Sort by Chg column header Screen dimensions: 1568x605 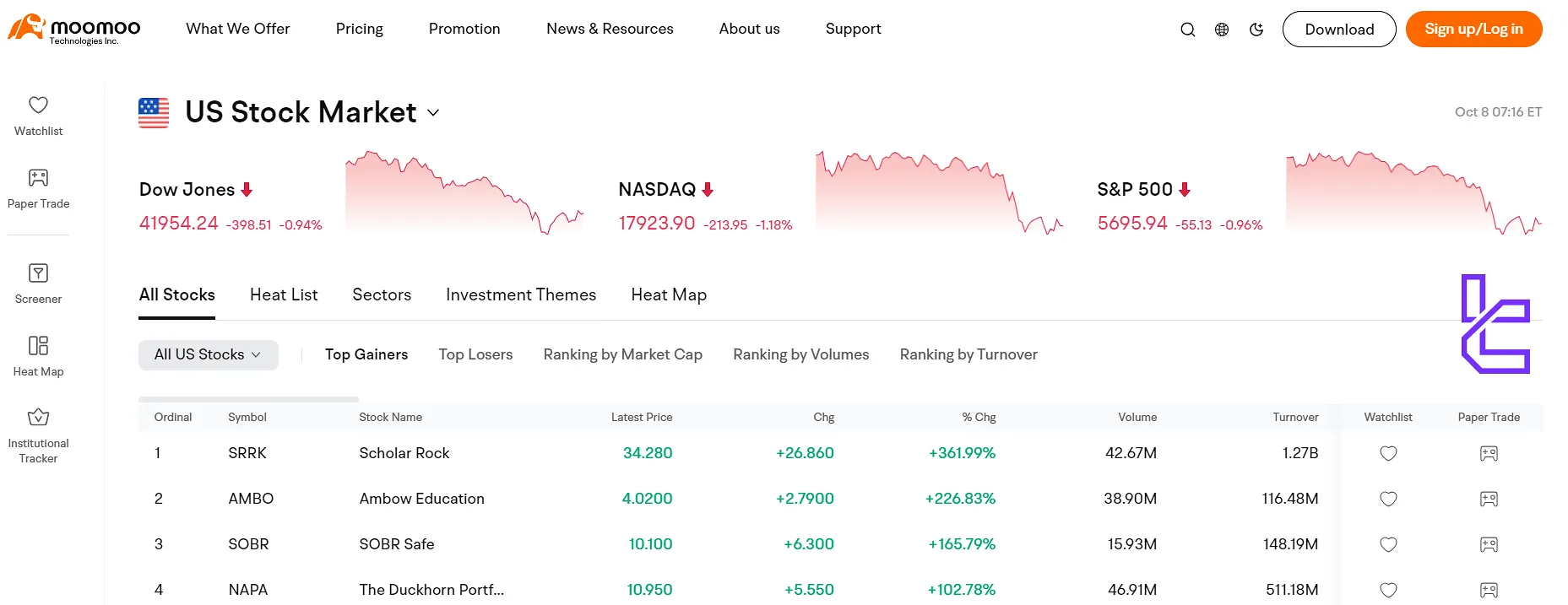point(824,417)
